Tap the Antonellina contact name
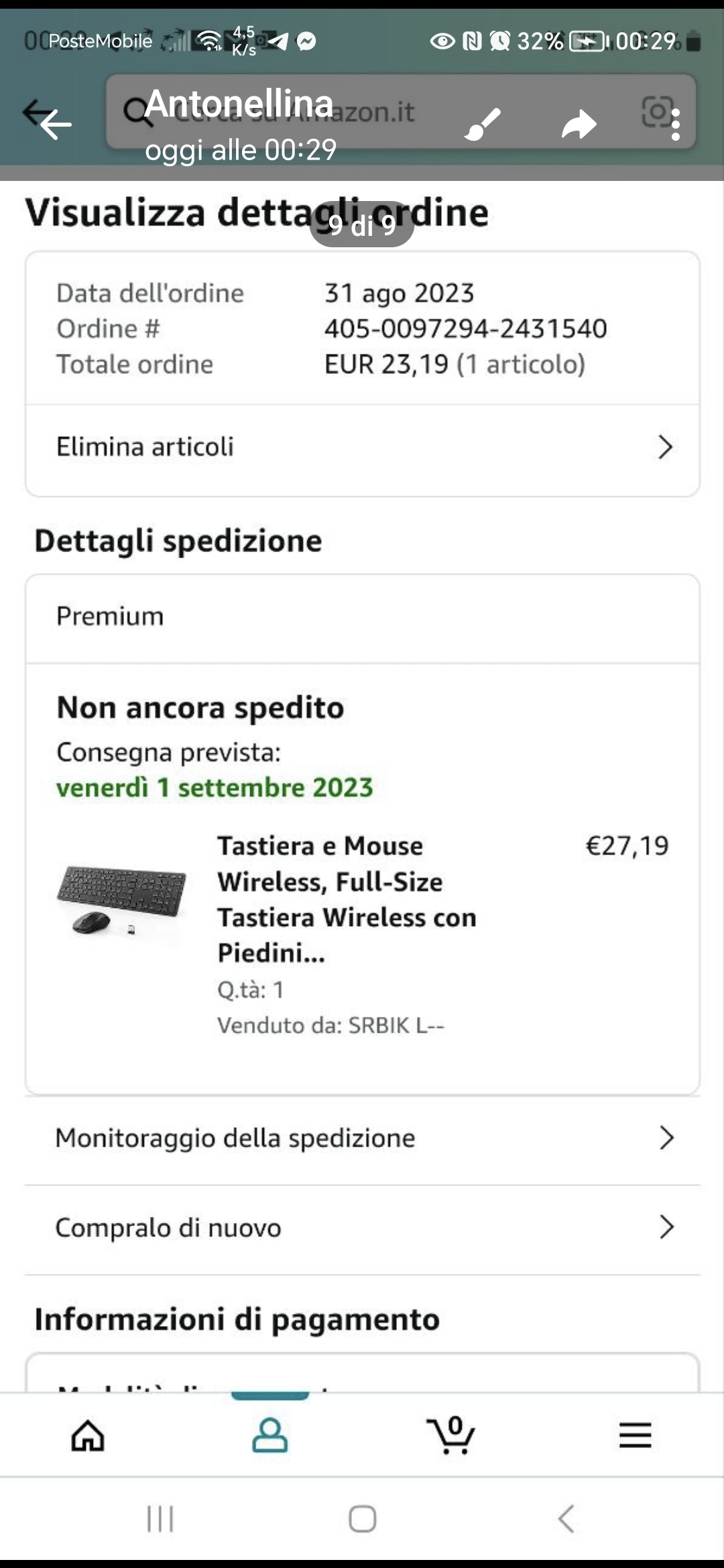 tap(239, 104)
